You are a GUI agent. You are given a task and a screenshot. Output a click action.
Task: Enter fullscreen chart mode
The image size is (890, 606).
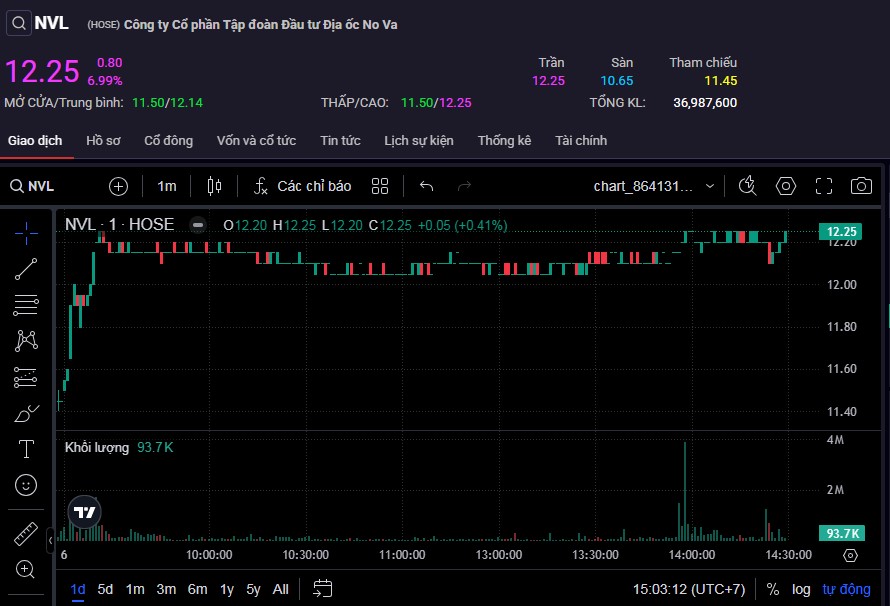(823, 186)
